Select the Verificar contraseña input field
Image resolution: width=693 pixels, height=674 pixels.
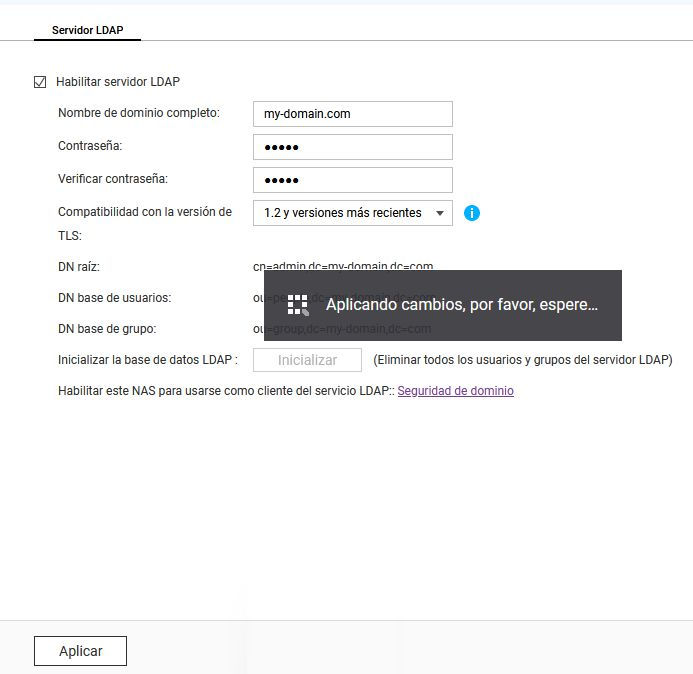352,180
